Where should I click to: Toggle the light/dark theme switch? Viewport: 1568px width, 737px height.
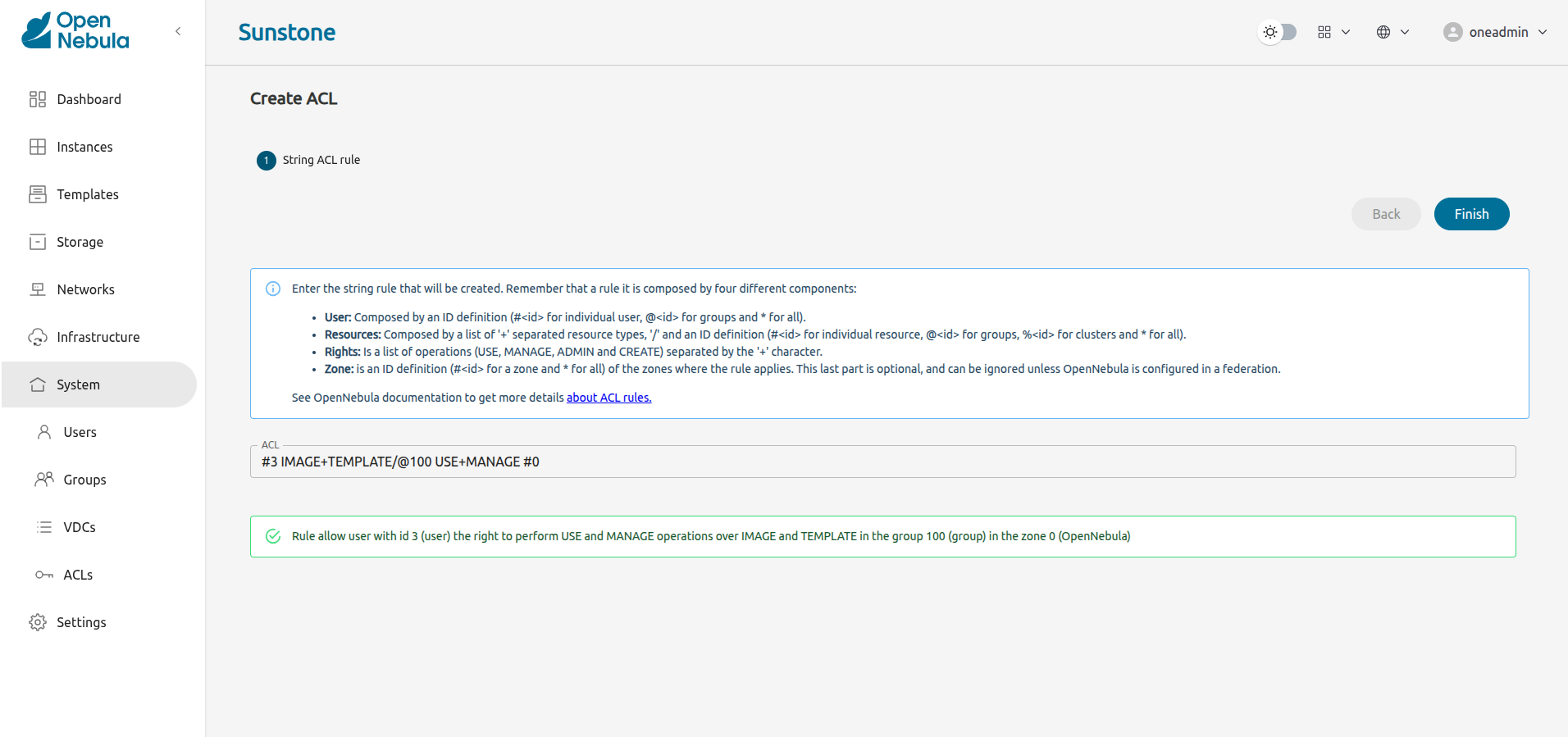[x=1278, y=32]
